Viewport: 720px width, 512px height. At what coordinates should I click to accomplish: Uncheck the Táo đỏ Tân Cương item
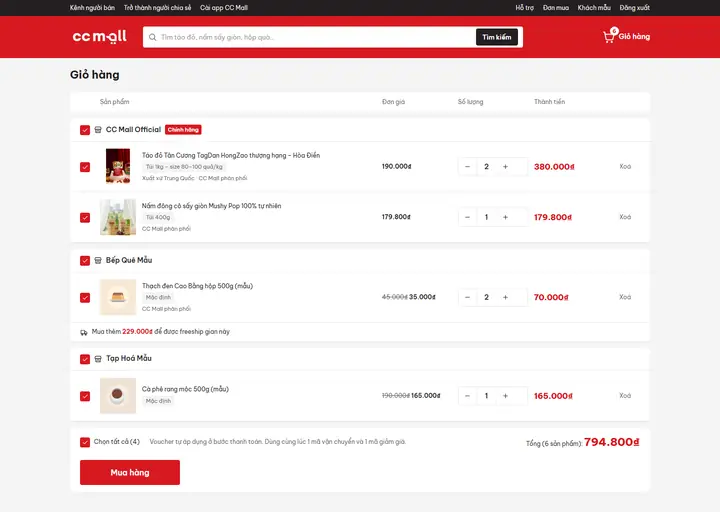point(85,167)
